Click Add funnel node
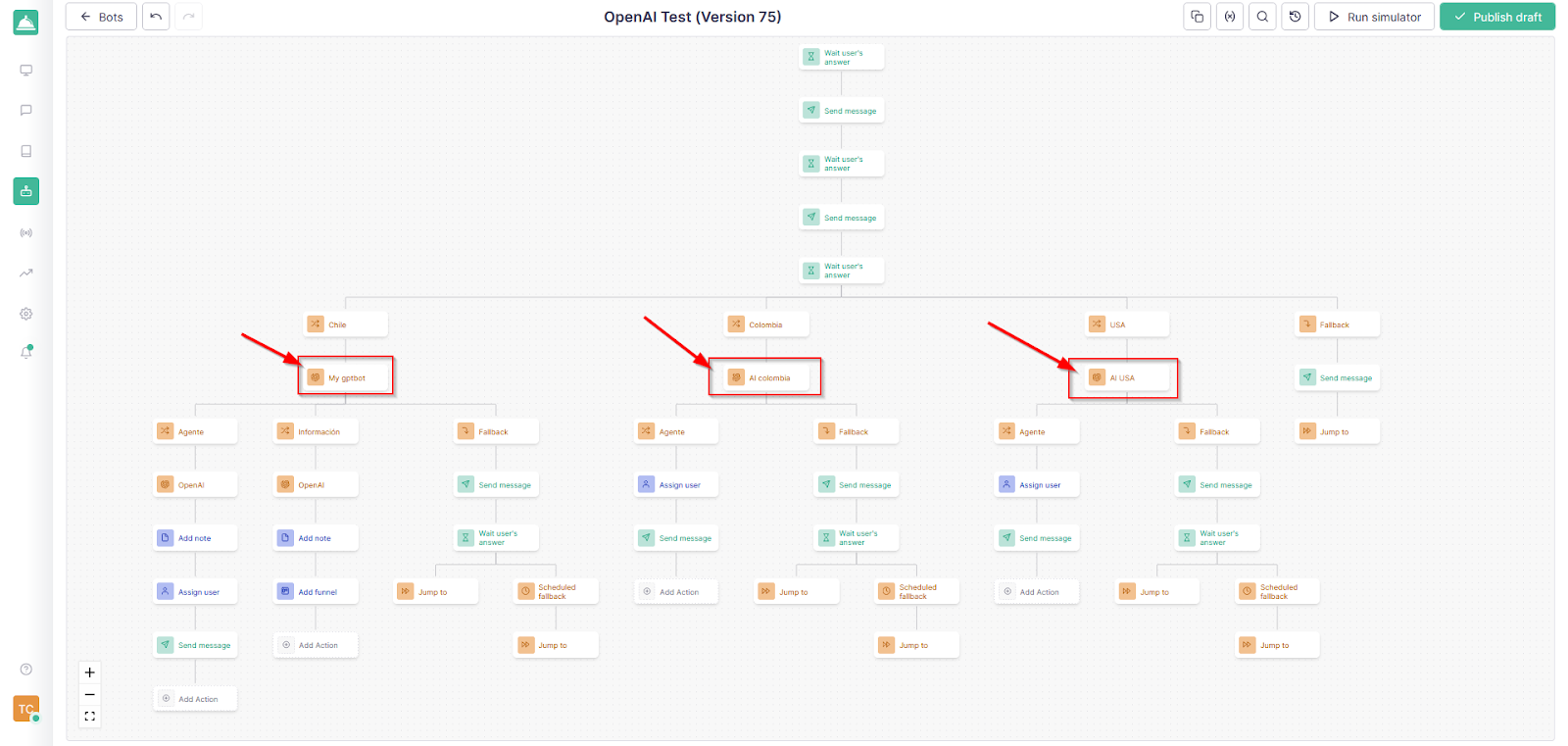 (x=316, y=592)
